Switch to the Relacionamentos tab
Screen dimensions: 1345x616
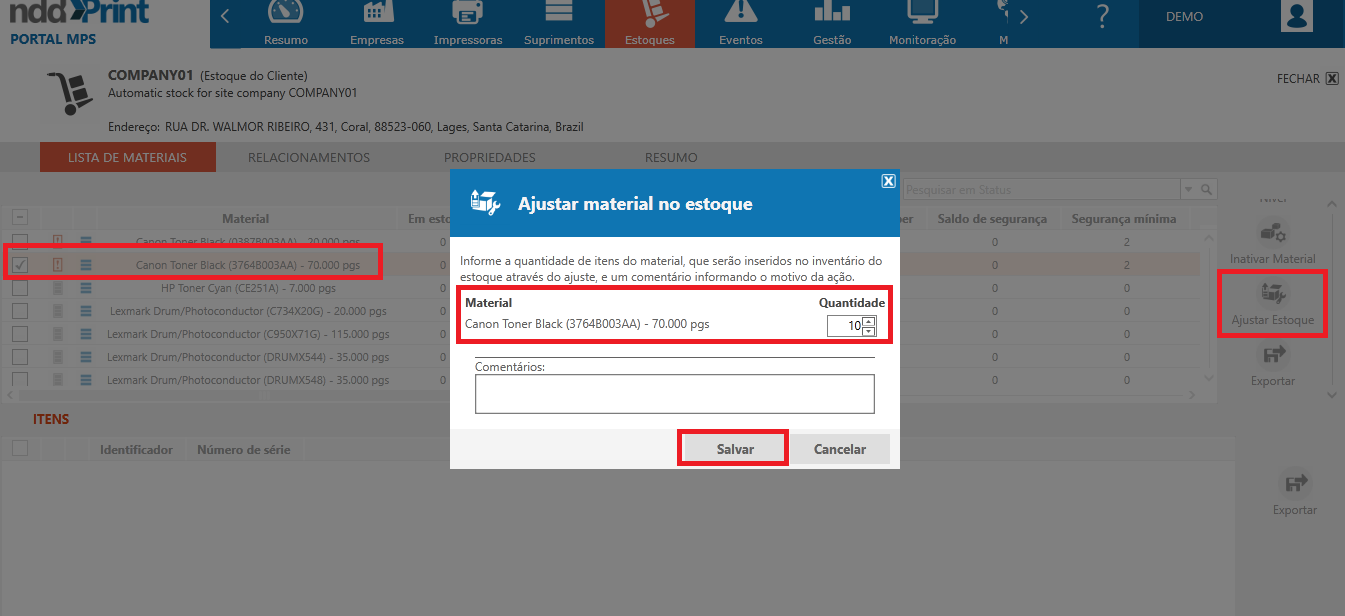click(x=309, y=158)
